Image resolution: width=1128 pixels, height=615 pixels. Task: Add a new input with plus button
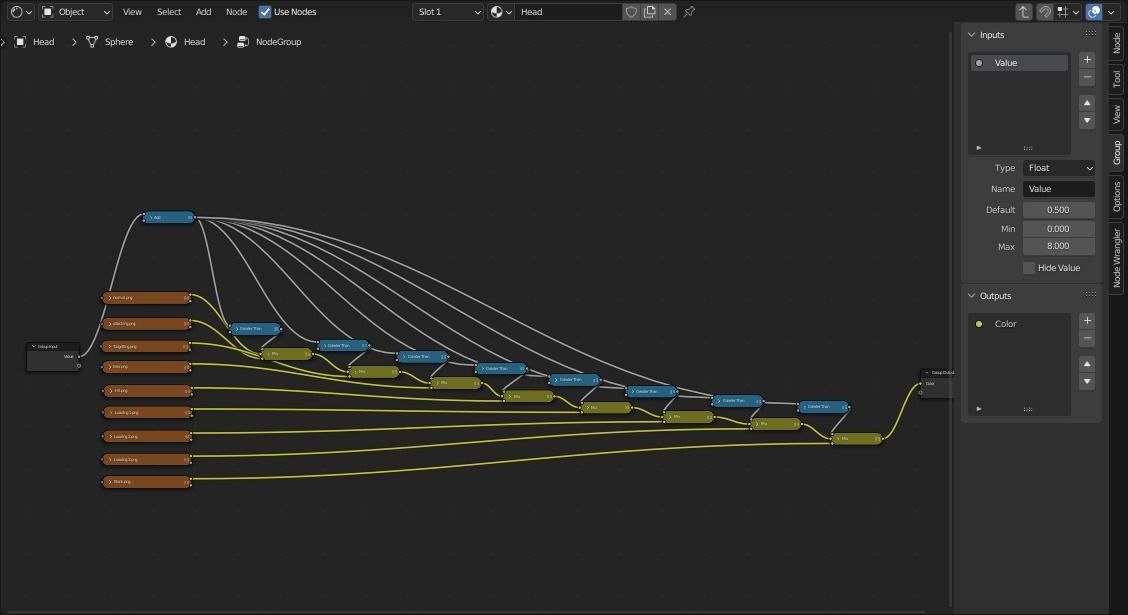[x=1087, y=60]
